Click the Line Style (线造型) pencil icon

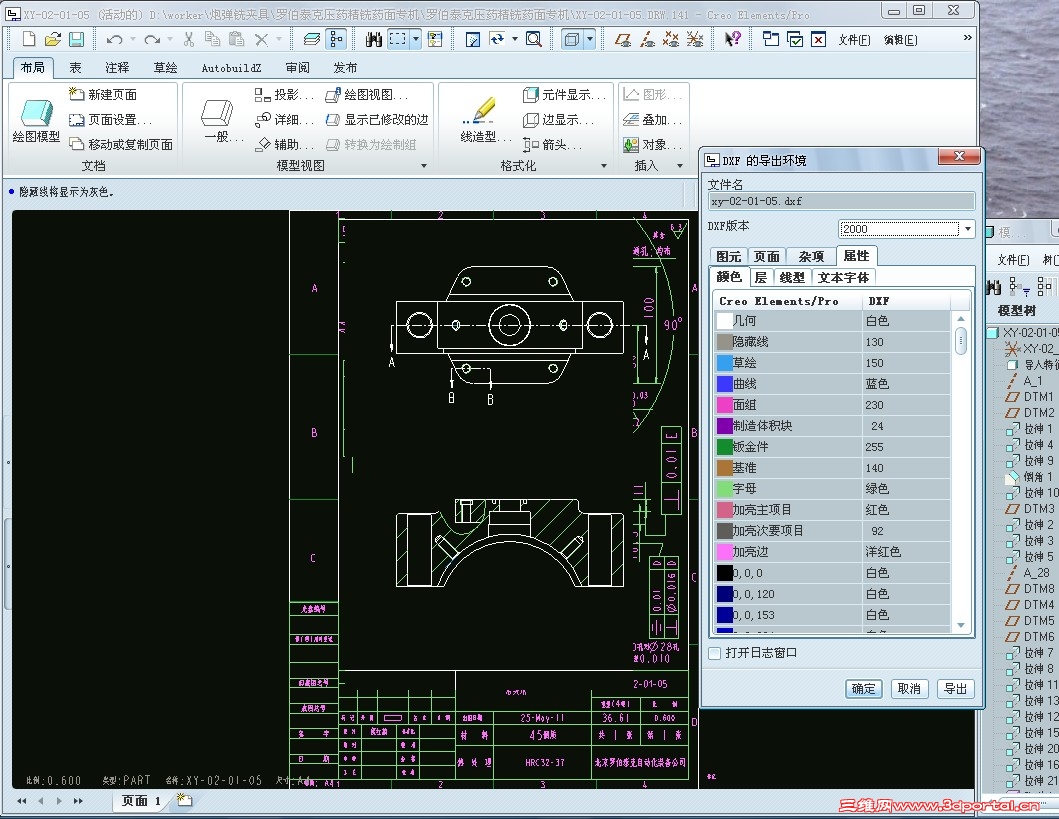pyautogui.click(x=479, y=111)
